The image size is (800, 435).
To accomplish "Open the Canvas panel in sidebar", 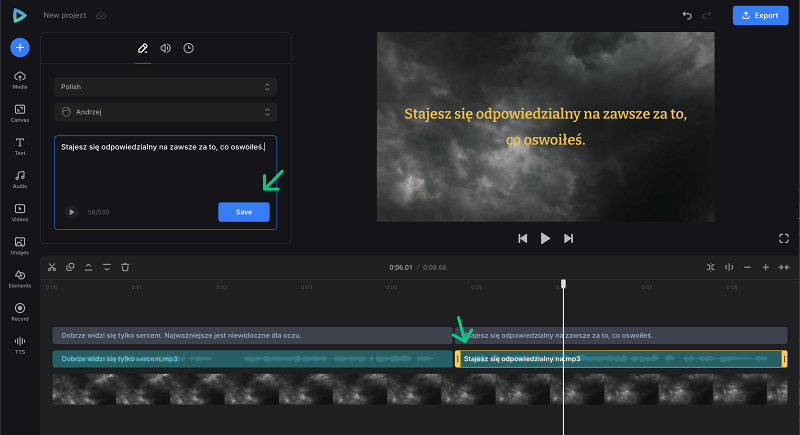I will coord(20,113).
